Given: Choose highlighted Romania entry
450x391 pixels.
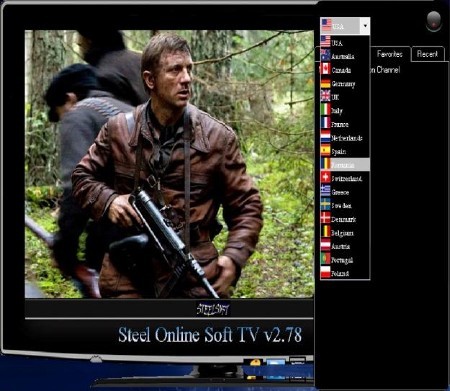Looking at the screenshot, I should pos(345,165).
